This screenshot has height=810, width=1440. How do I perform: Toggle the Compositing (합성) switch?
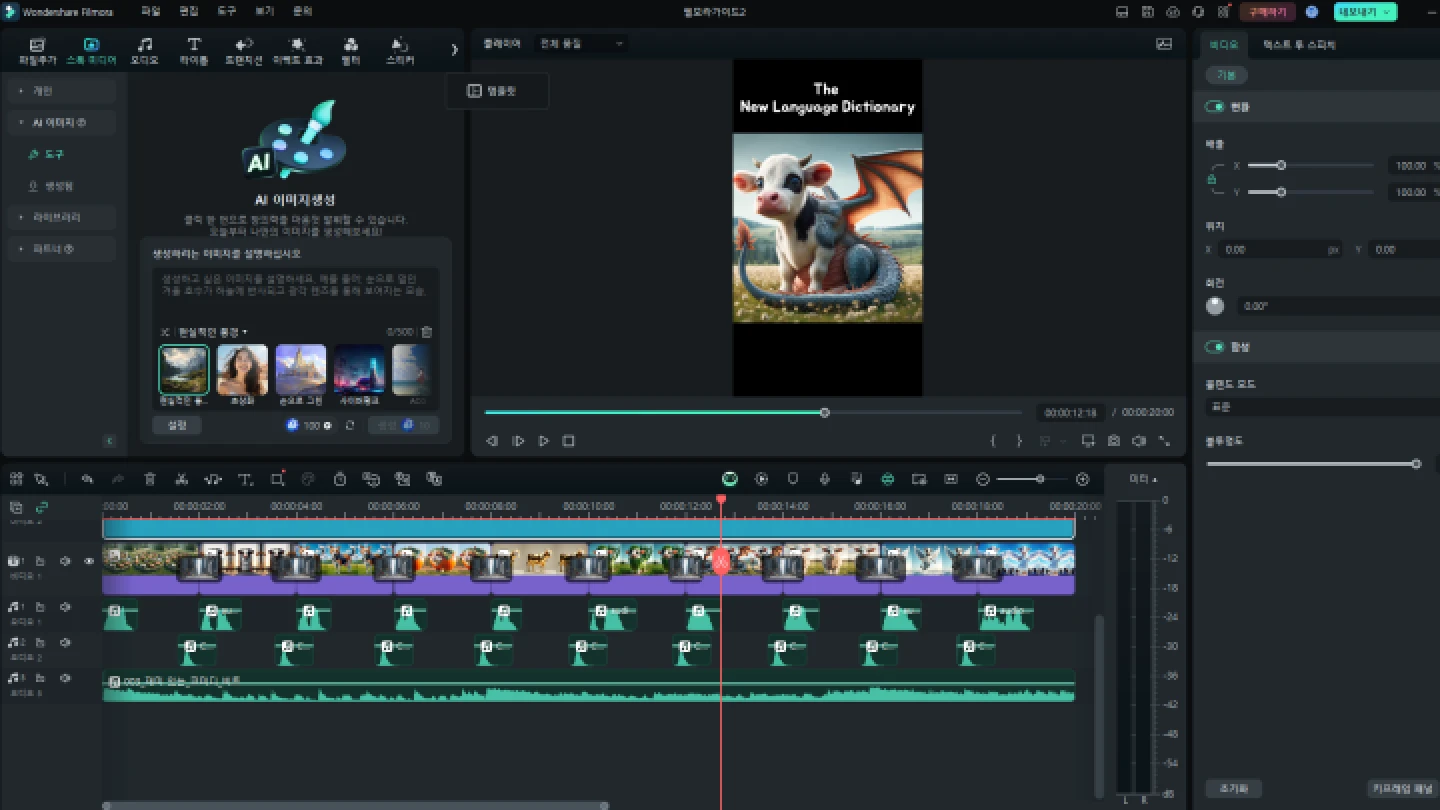point(1215,347)
